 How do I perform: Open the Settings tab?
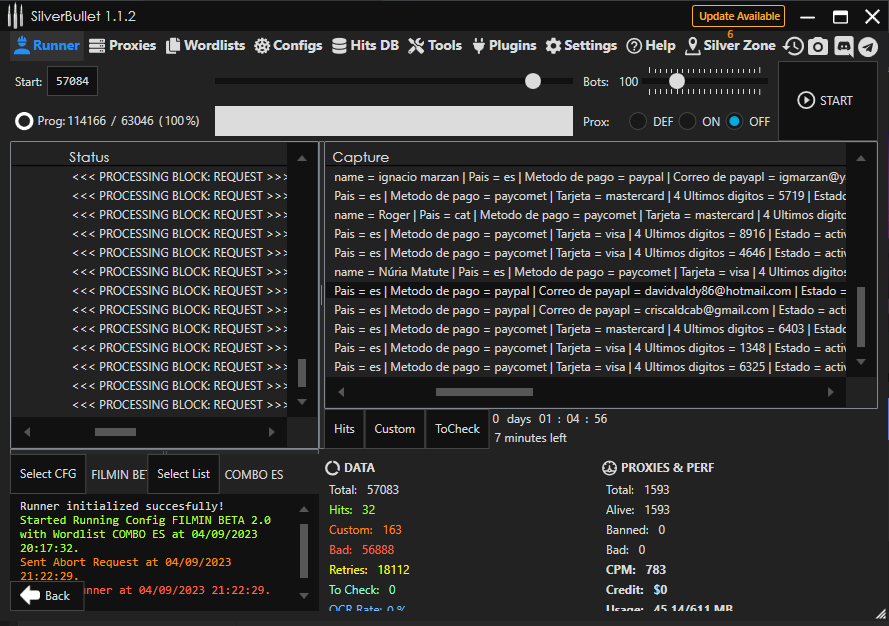point(581,45)
